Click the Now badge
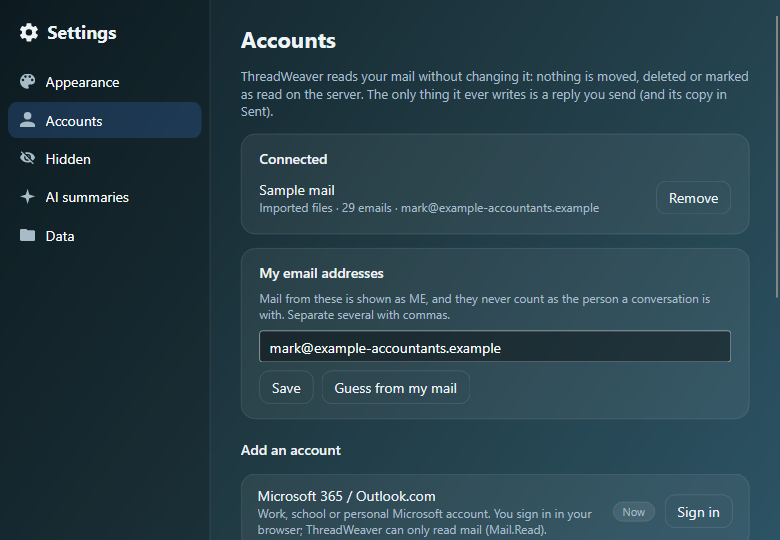The height and width of the screenshot is (540, 780). pos(634,512)
